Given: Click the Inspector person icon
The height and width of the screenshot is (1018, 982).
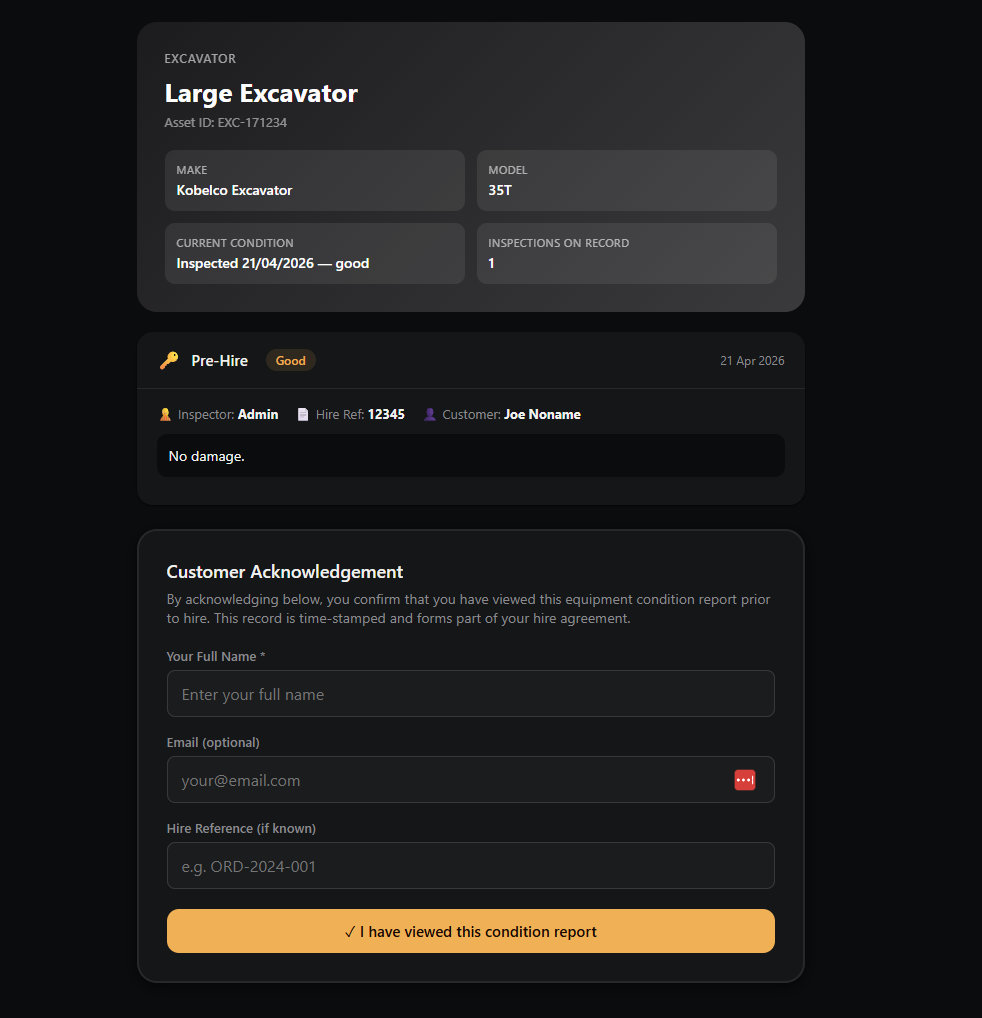Looking at the screenshot, I should pos(165,414).
